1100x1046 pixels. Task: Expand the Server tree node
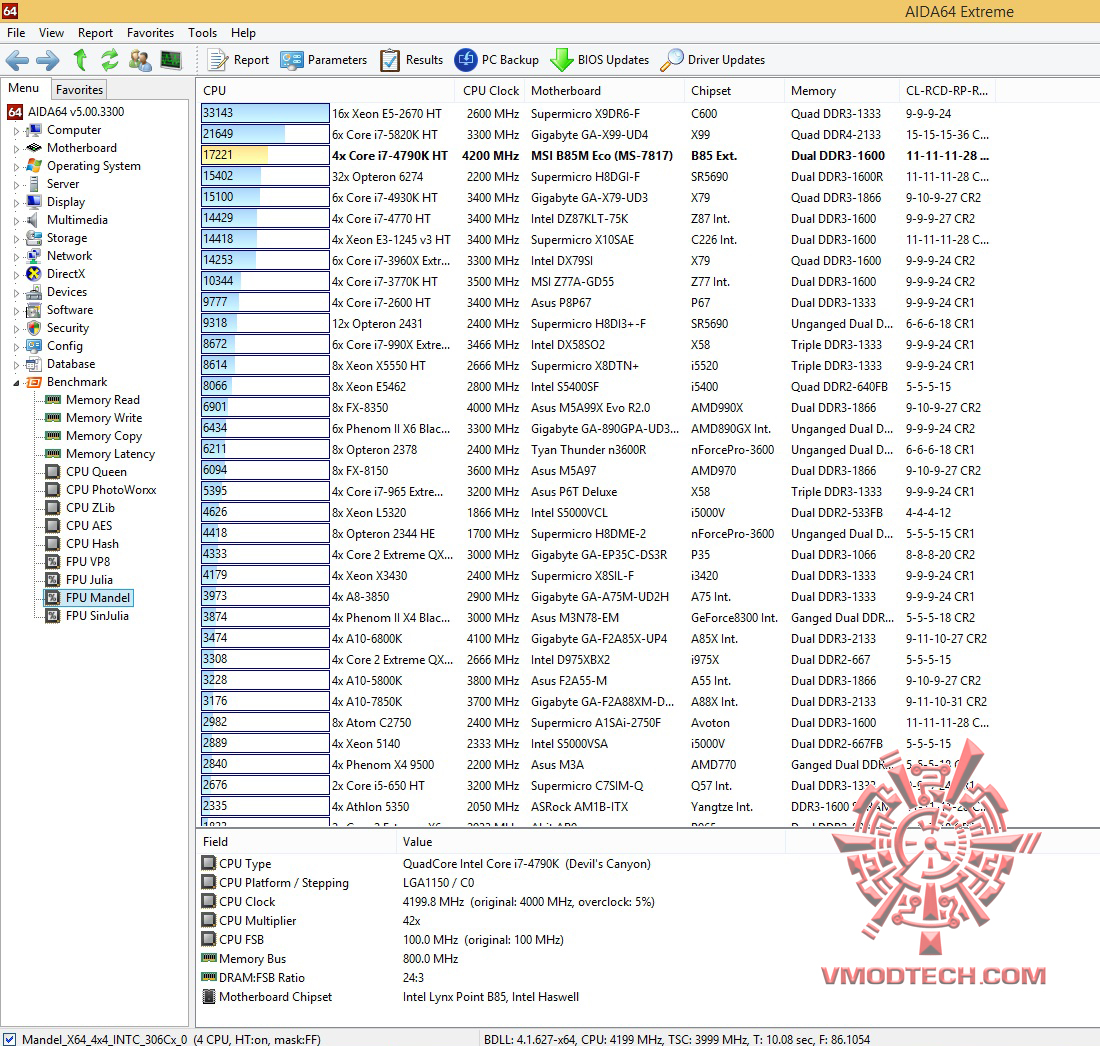tap(16, 185)
